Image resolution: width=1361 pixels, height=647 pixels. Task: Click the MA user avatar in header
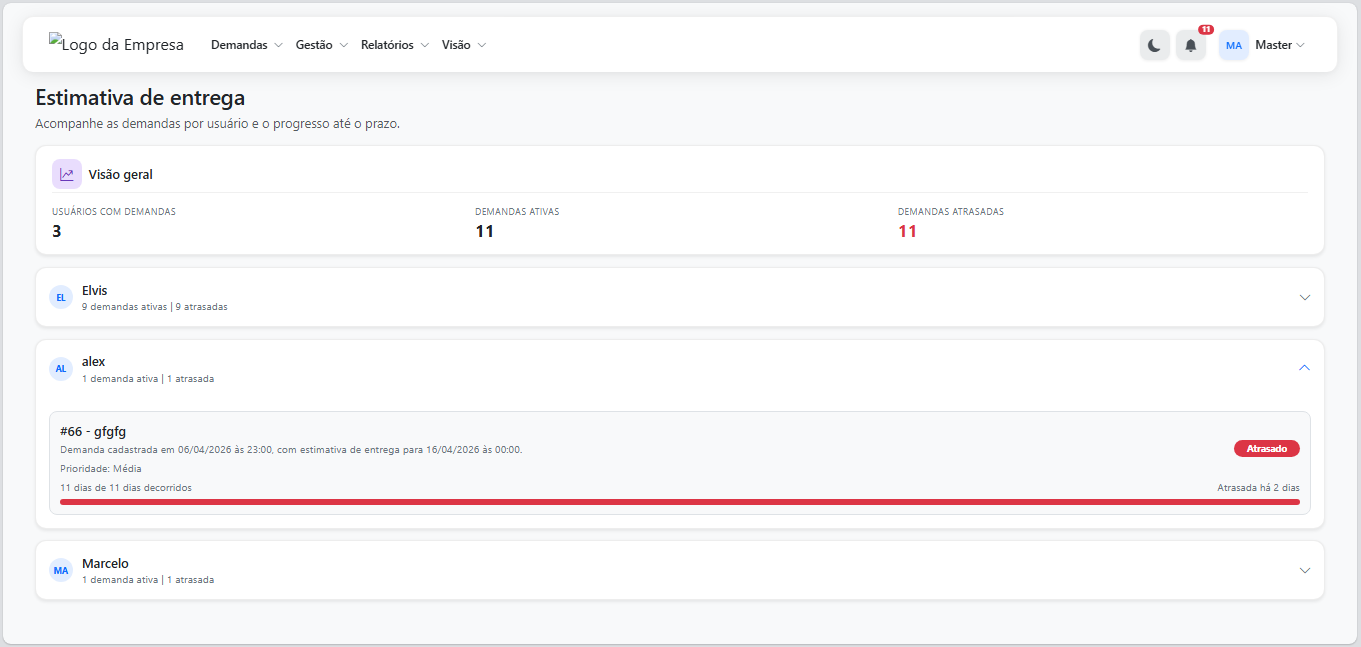1233,45
